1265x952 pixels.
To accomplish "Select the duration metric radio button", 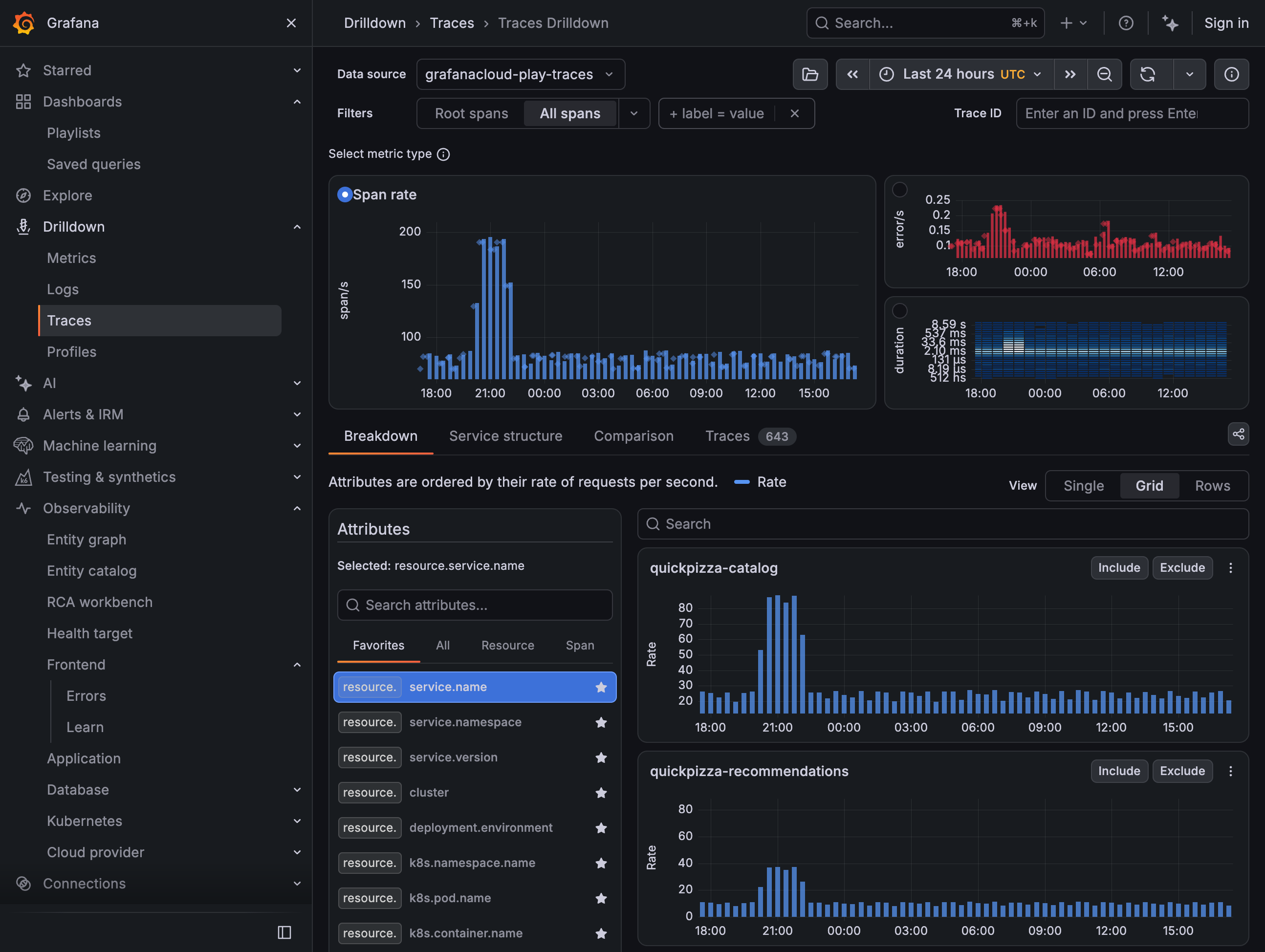I will coord(899,310).
